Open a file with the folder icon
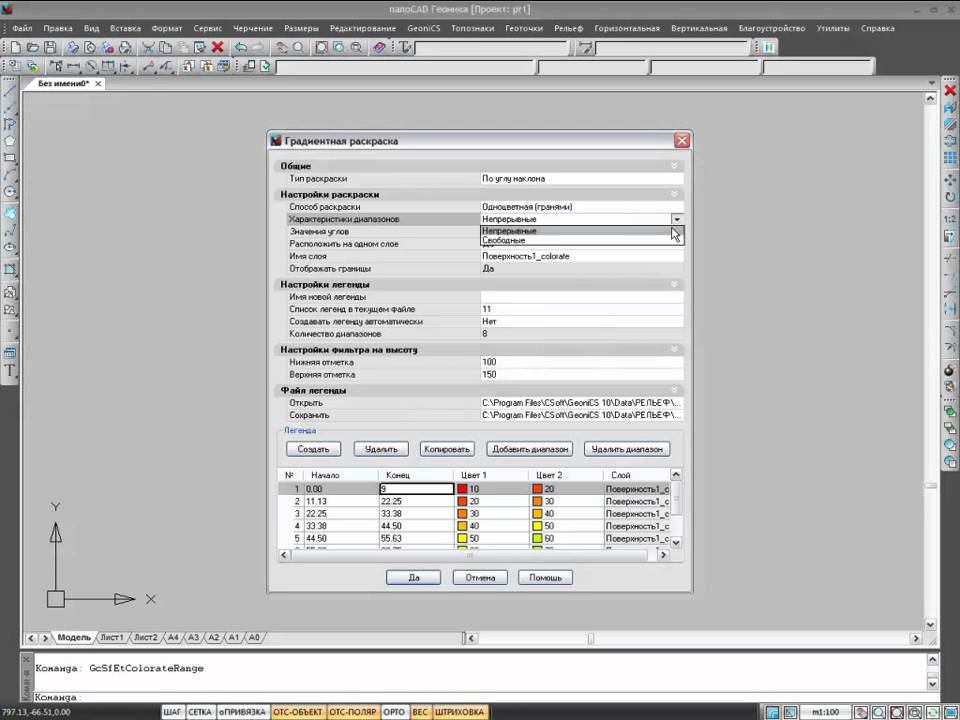 coord(33,47)
